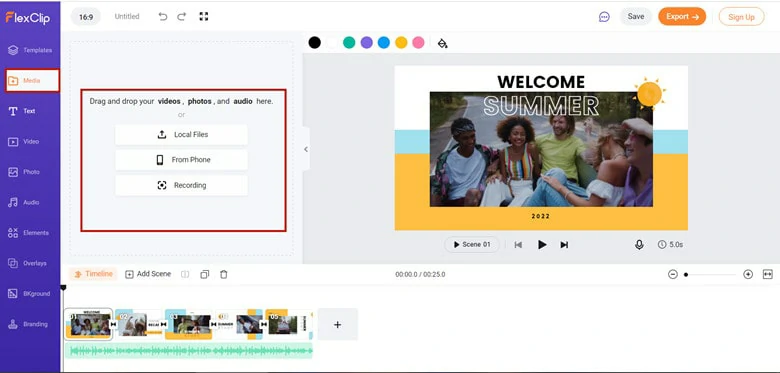Screen dimensions: 780x373
Task: Switch to Timeline view
Action: 94,274
